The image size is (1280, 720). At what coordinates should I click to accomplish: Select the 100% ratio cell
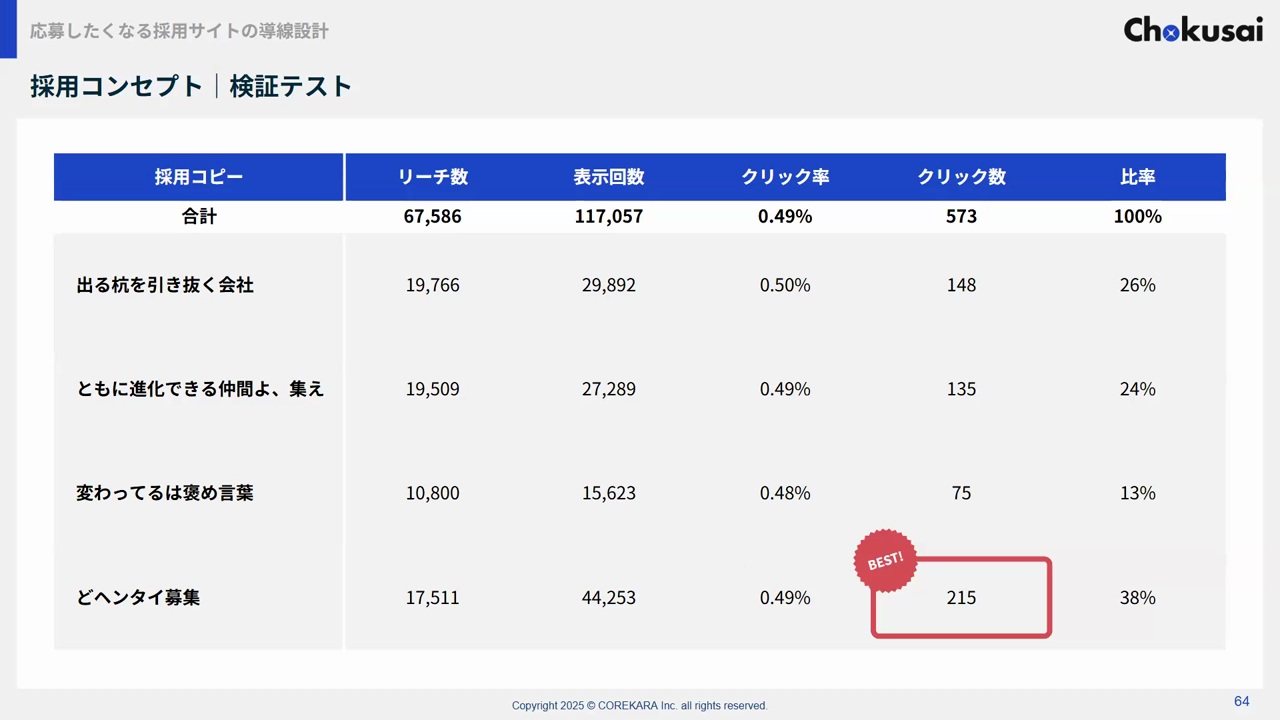click(x=1138, y=216)
